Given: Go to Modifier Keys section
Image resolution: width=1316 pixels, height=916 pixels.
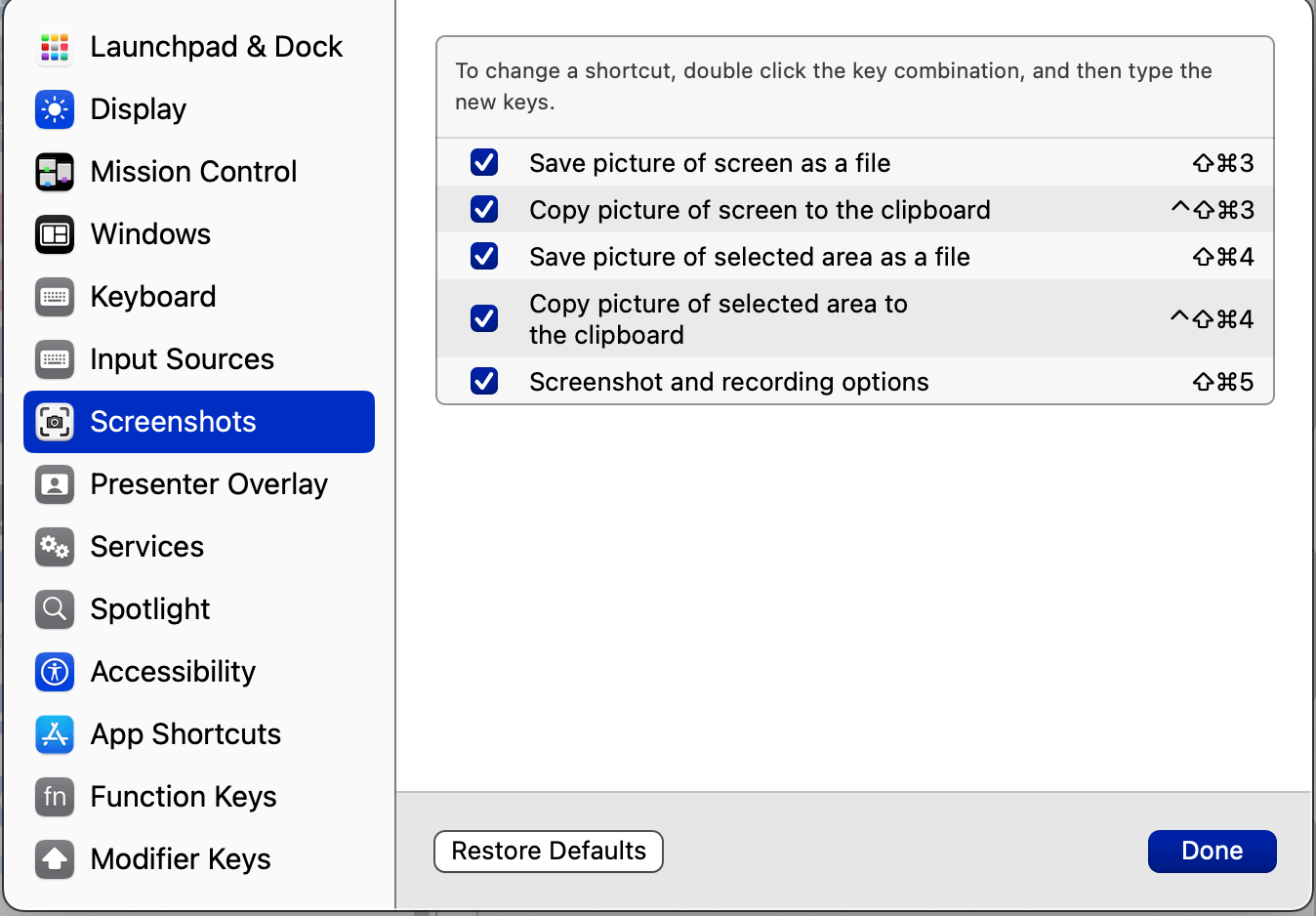Looking at the screenshot, I should coord(181,859).
